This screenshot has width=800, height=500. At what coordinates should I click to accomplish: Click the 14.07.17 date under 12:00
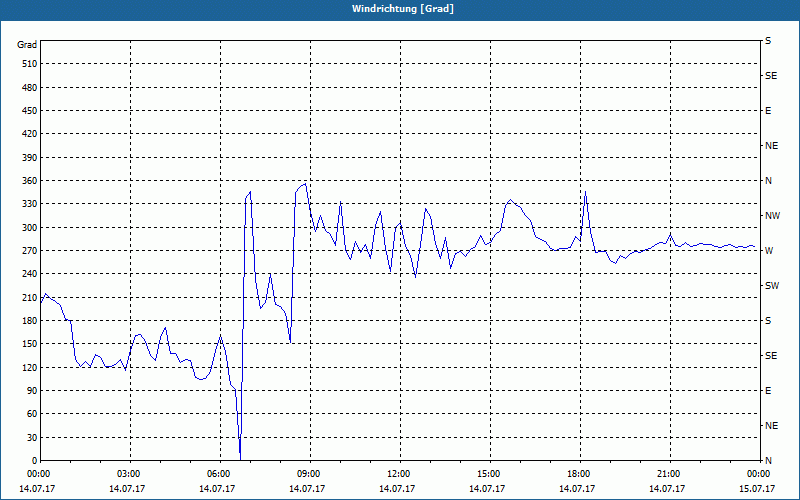tap(397, 489)
